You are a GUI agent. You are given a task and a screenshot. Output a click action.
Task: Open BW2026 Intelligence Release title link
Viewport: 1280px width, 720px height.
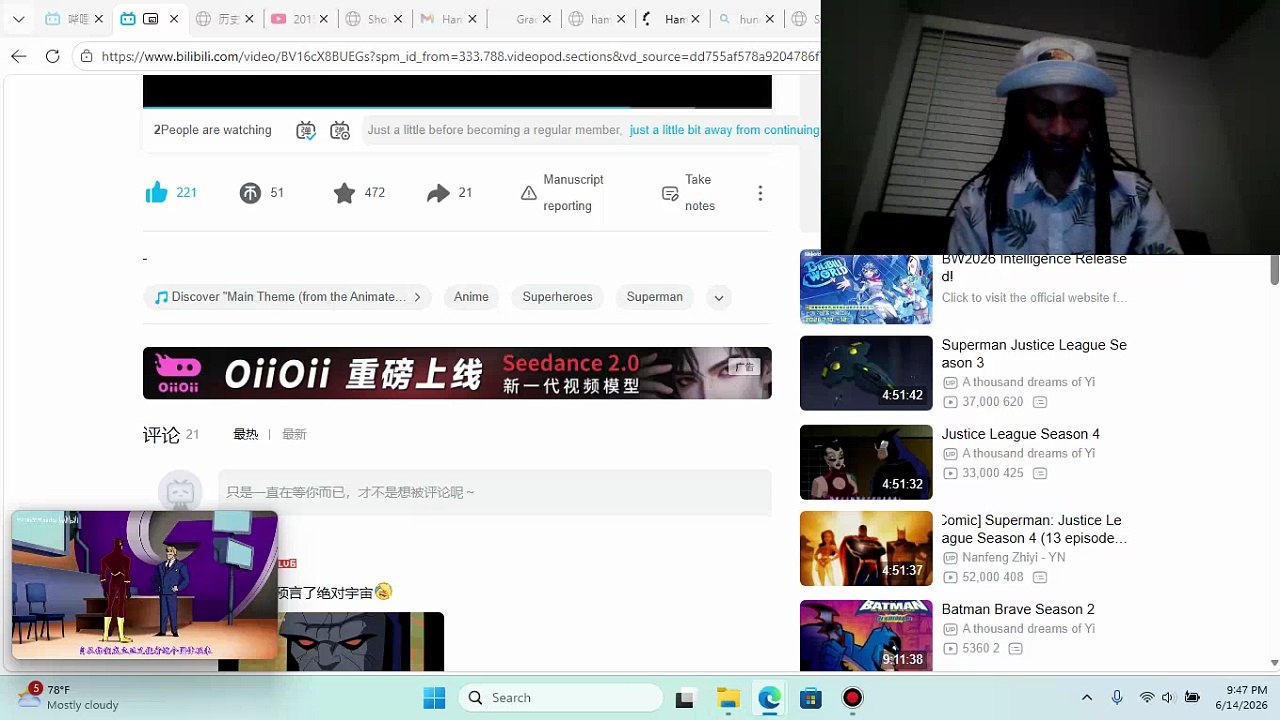point(1034,267)
